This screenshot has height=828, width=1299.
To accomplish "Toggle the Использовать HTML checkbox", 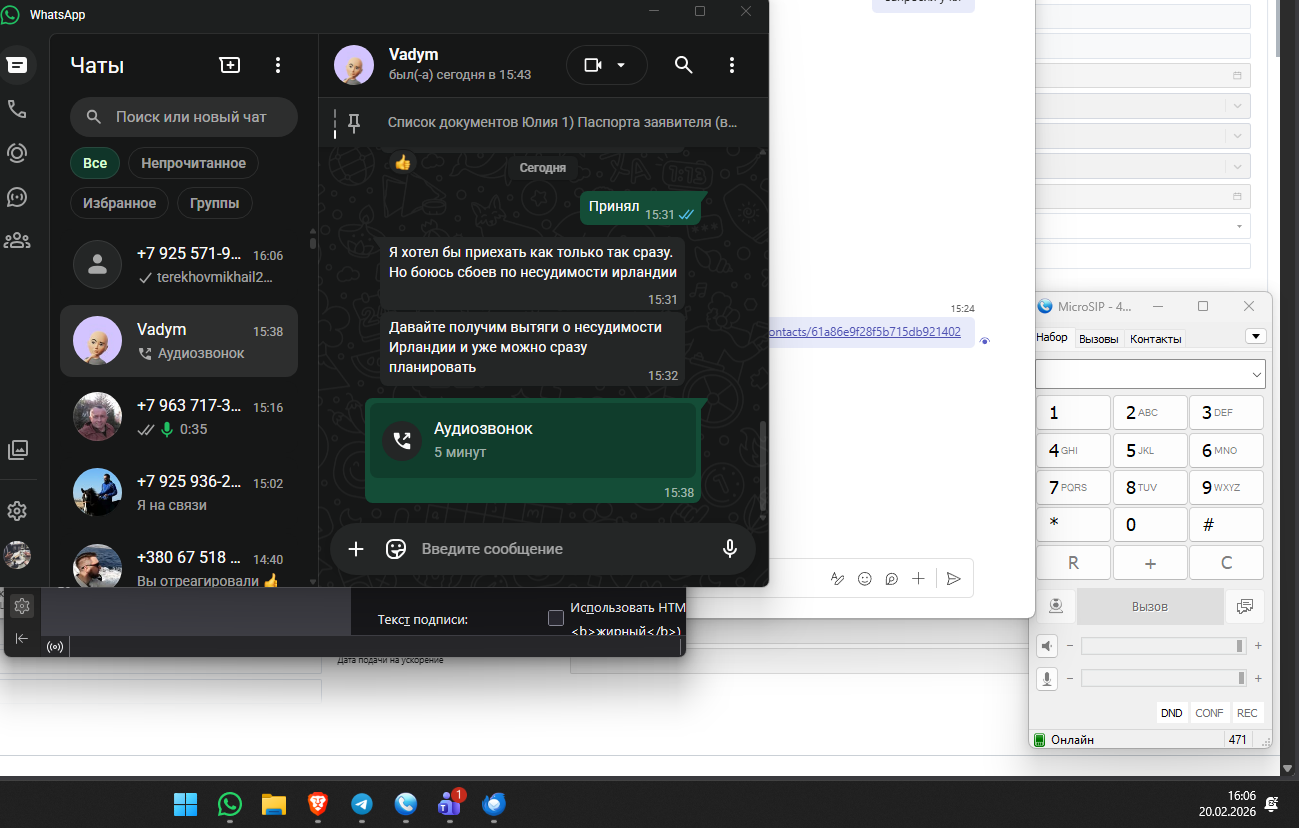I will [x=556, y=618].
